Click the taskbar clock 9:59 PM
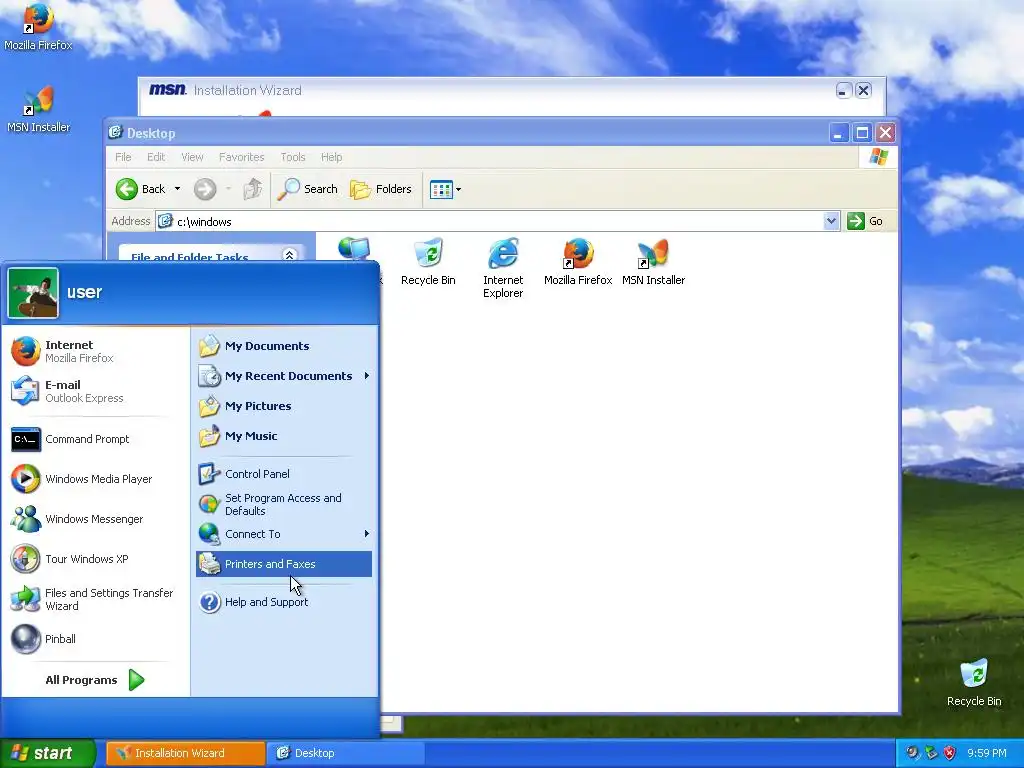The height and width of the screenshot is (768, 1024). pos(986,753)
